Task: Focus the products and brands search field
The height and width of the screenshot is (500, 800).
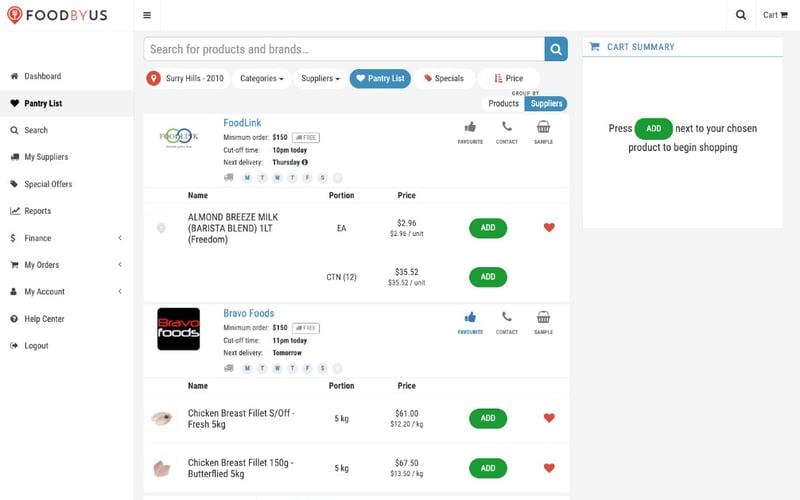Action: click(x=344, y=49)
